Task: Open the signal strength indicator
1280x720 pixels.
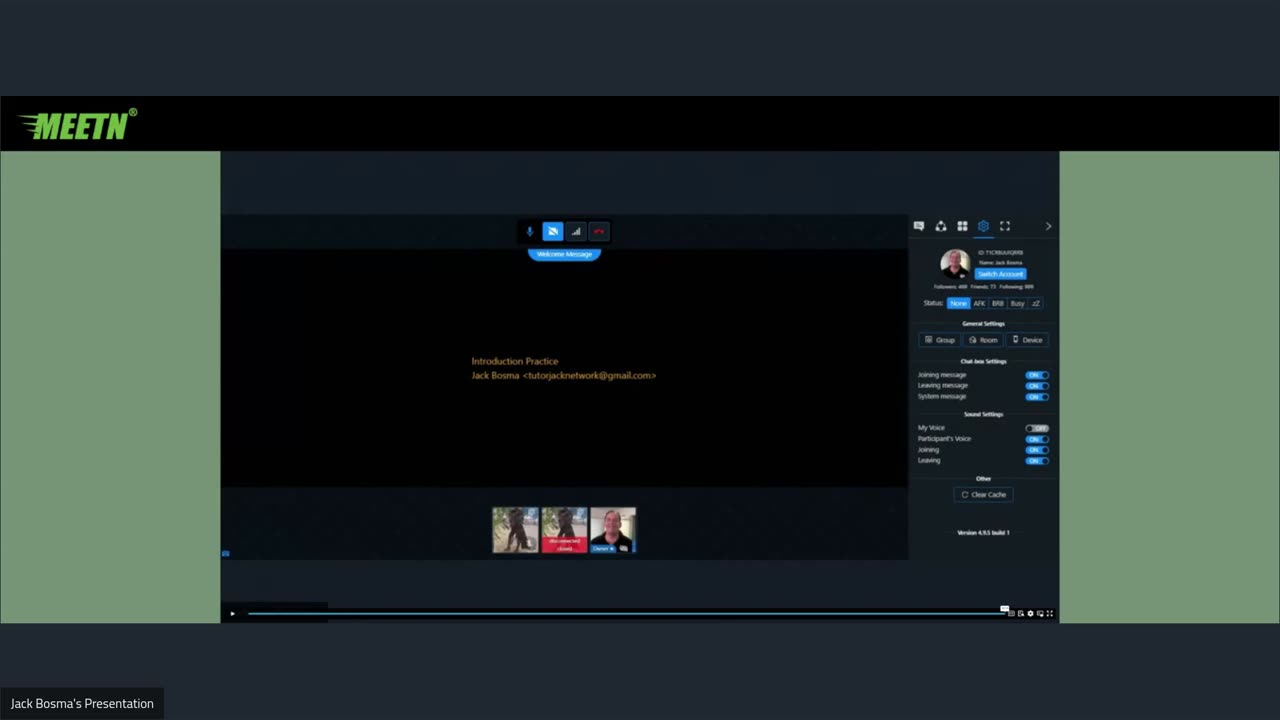Action: [576, 232]
